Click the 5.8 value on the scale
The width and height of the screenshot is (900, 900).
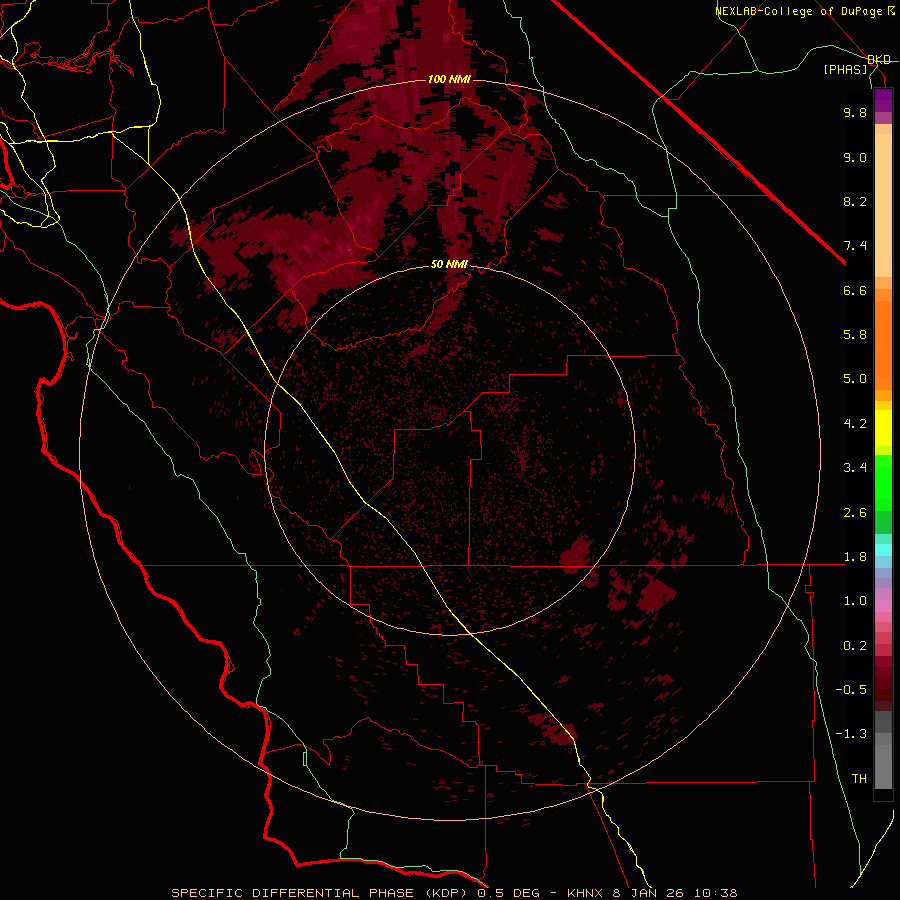[x=855, y=335]
